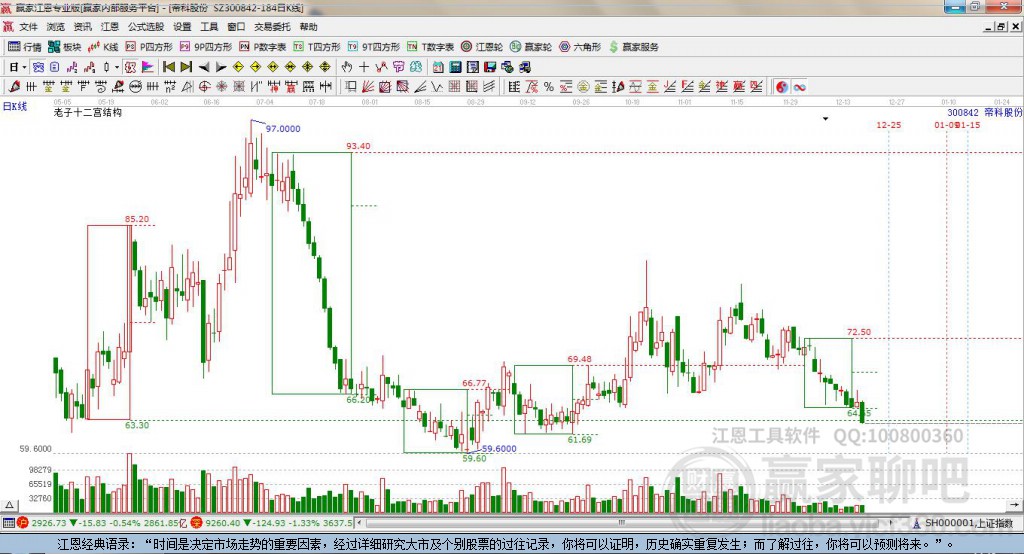Click the yellow diamond left-arrow icon
The image size is (1024, 554).
pos(238,67)
